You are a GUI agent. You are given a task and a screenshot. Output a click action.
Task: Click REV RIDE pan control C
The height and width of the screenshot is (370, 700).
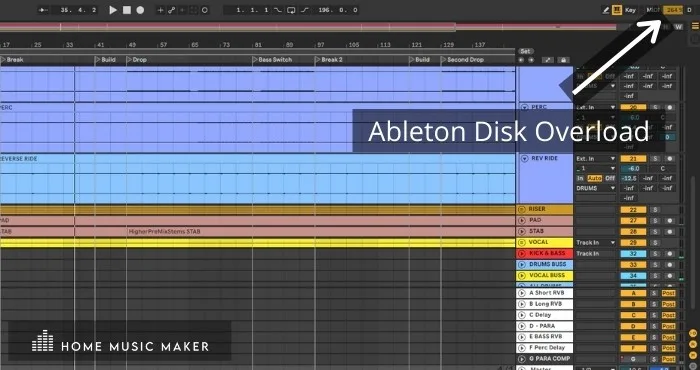pos(662,168)
